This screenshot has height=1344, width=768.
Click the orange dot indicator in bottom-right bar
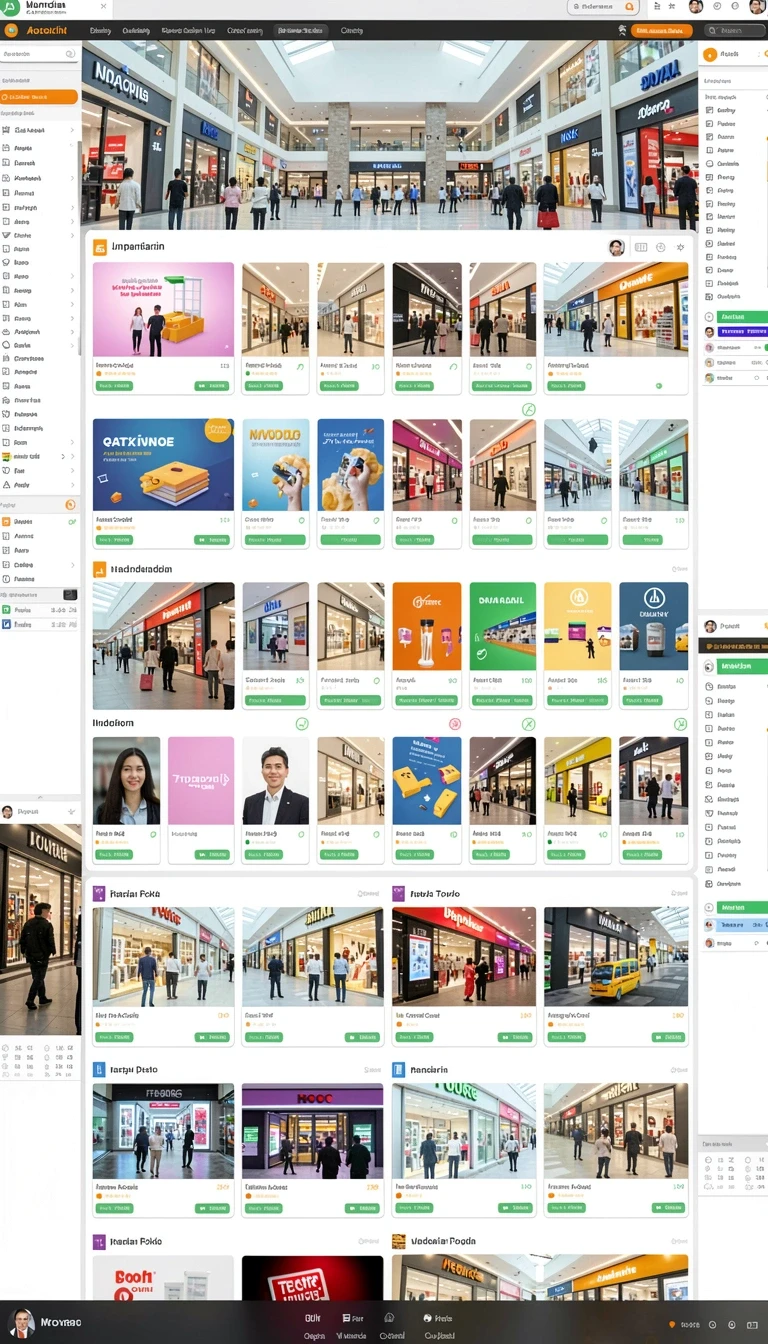point(672,1324)
